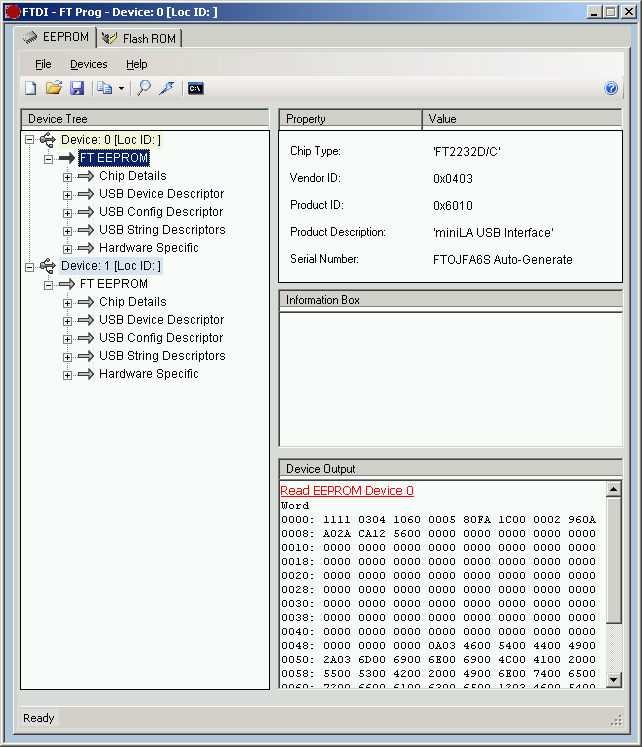The height and width of the screenshot is (747, 642).
Task: Select Device: 0 [Loc ID: ] tree item
Action: [x=110, y=140]
